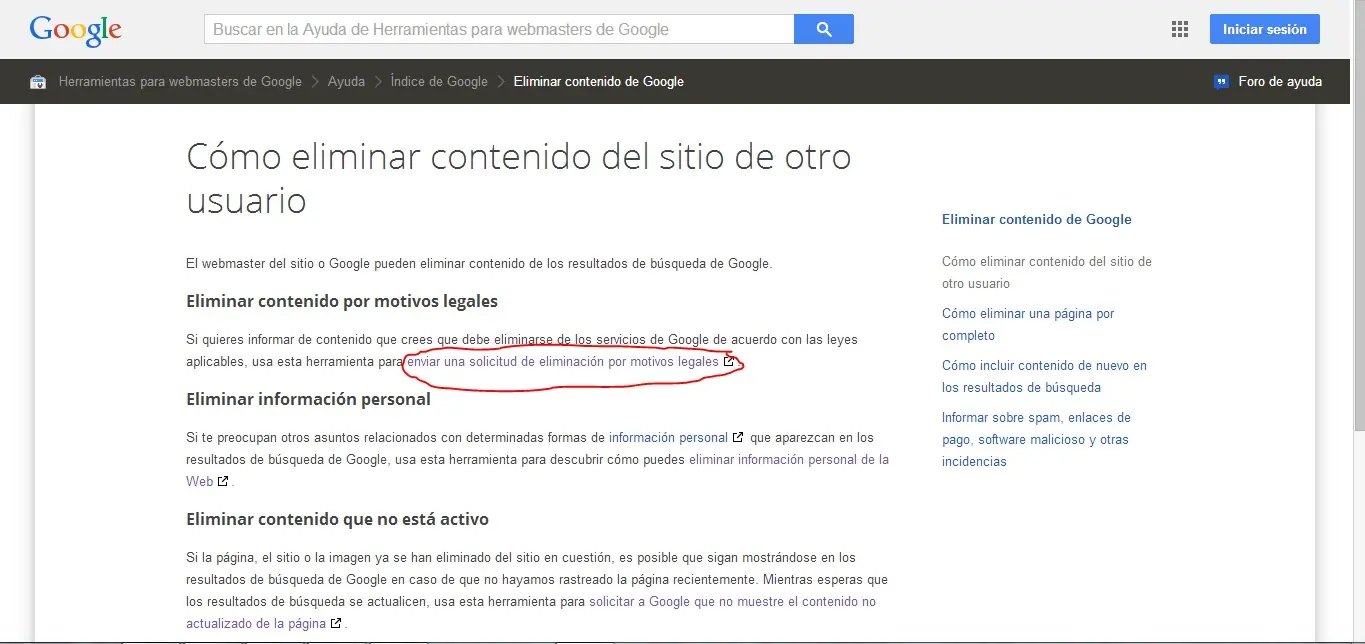
Task: Click the Iniciar sesión button
Action: [1264, 29]
